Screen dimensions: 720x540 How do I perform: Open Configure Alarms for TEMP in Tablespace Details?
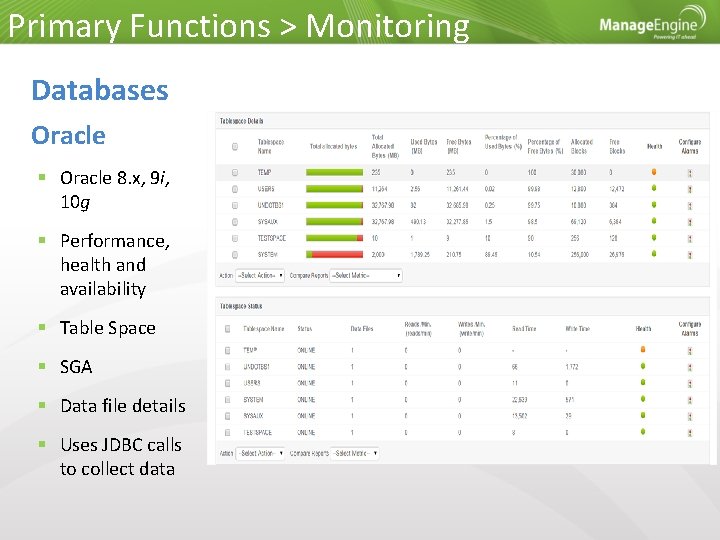690,173
